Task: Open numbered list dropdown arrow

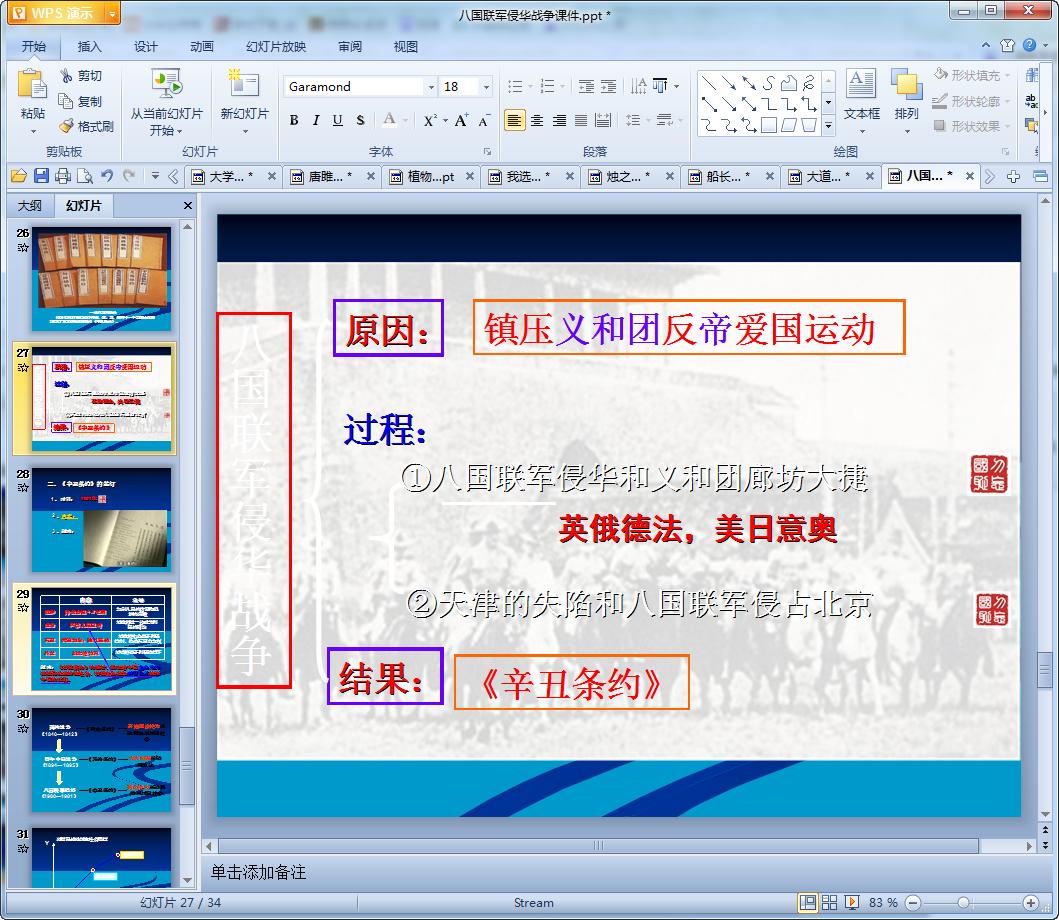Action: (x=563, y=86)
